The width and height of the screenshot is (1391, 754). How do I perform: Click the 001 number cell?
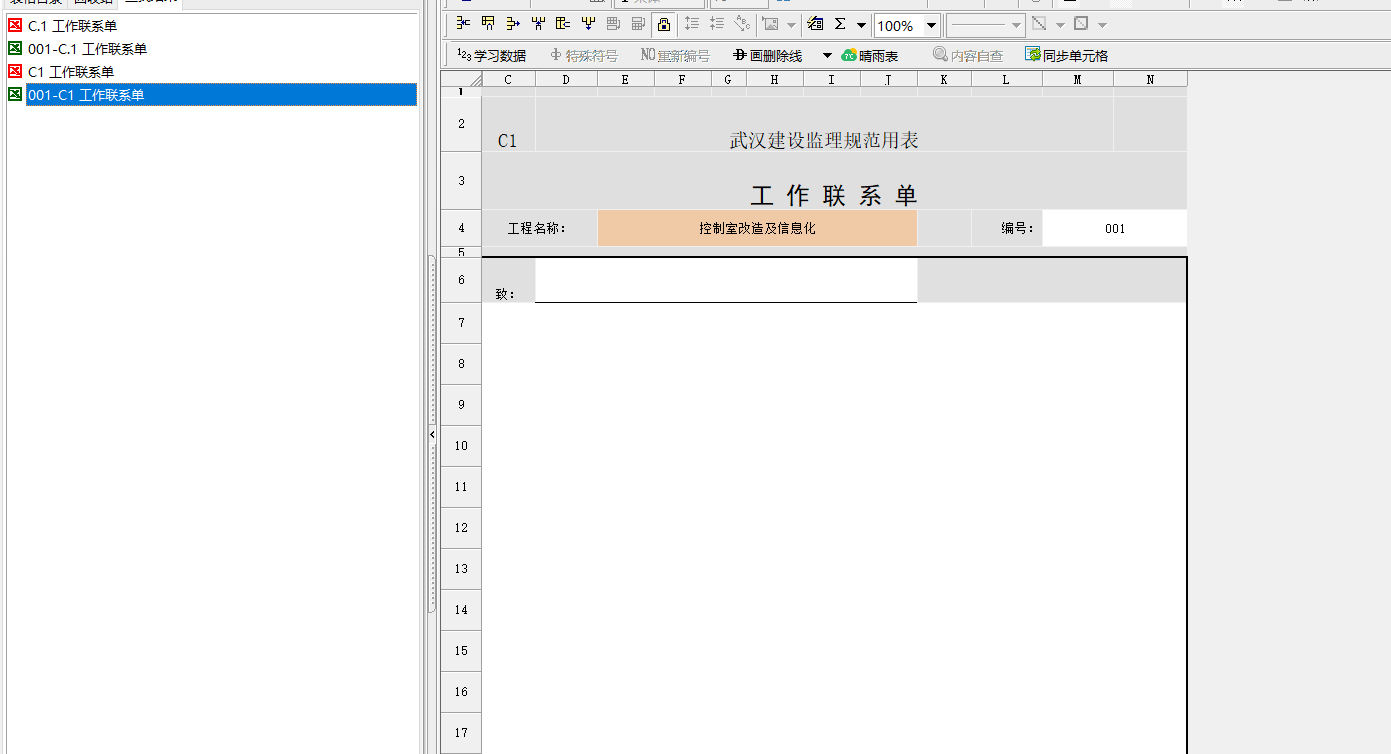(x=1115, y=228)
